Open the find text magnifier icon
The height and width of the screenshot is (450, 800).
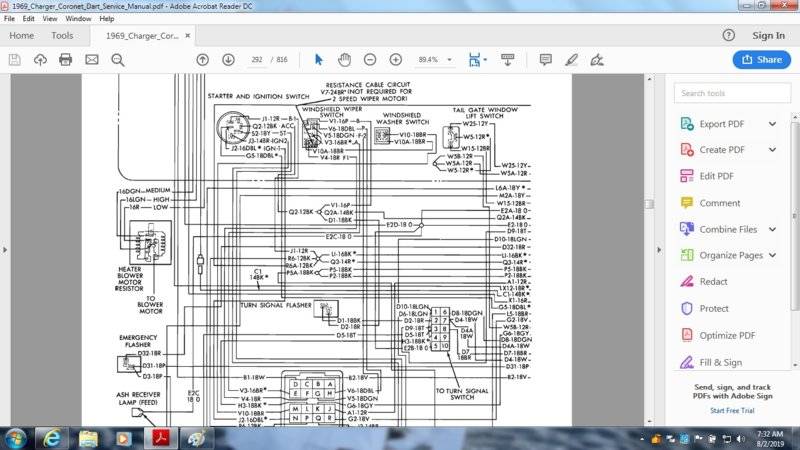(x=118, y=60)
